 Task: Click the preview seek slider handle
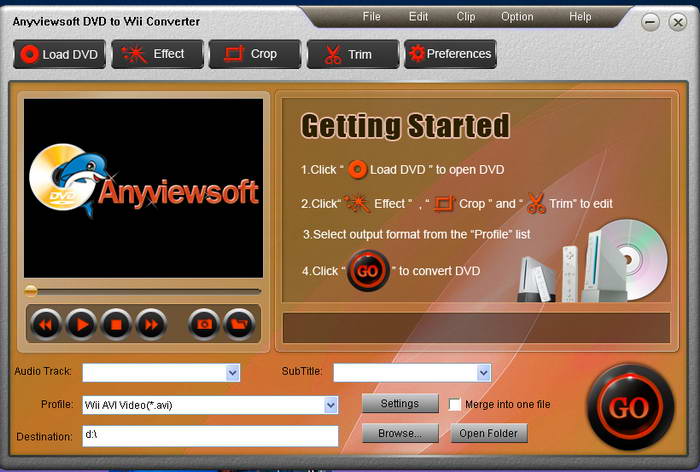click(x=30, y=291)
